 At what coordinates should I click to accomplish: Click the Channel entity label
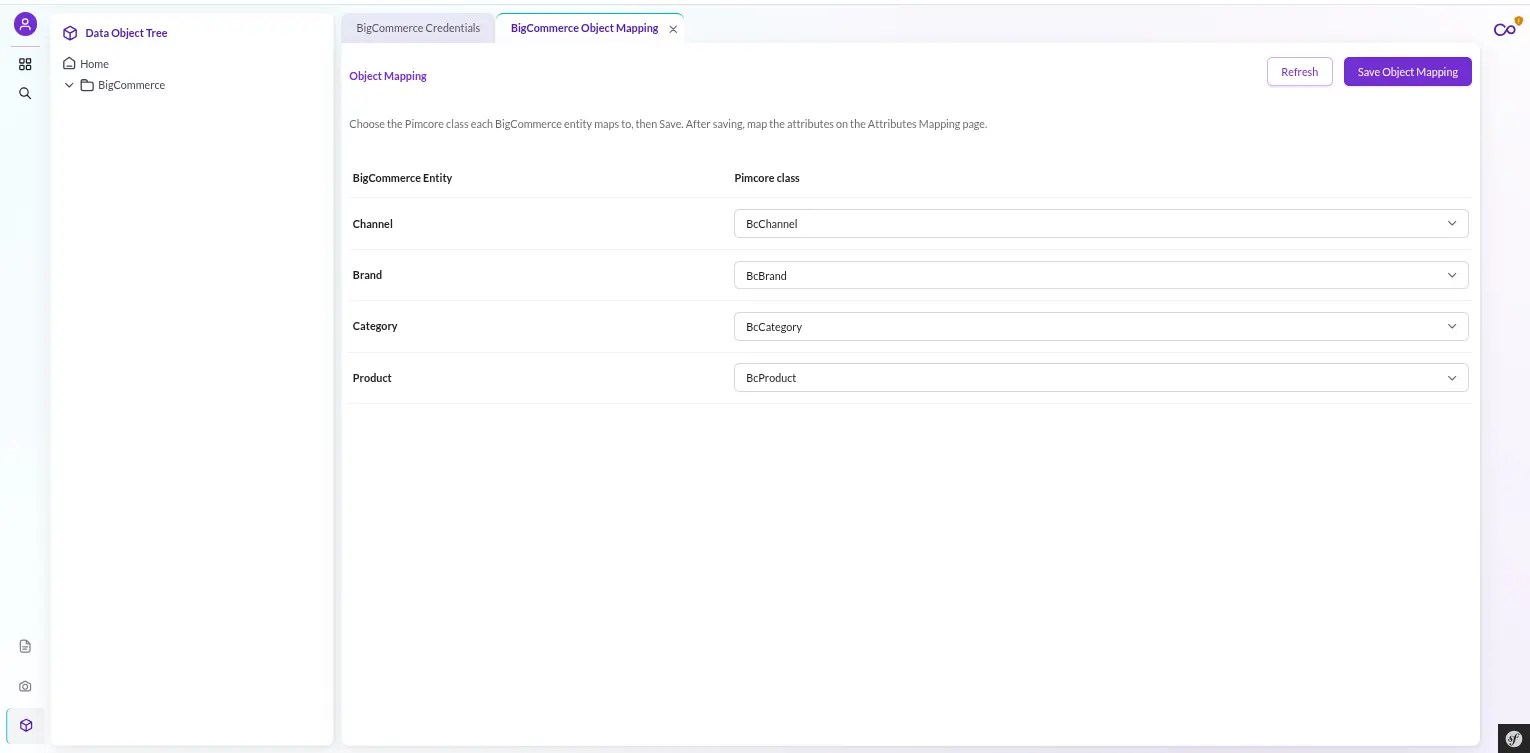pyautogui.click(x=373, y=224)
